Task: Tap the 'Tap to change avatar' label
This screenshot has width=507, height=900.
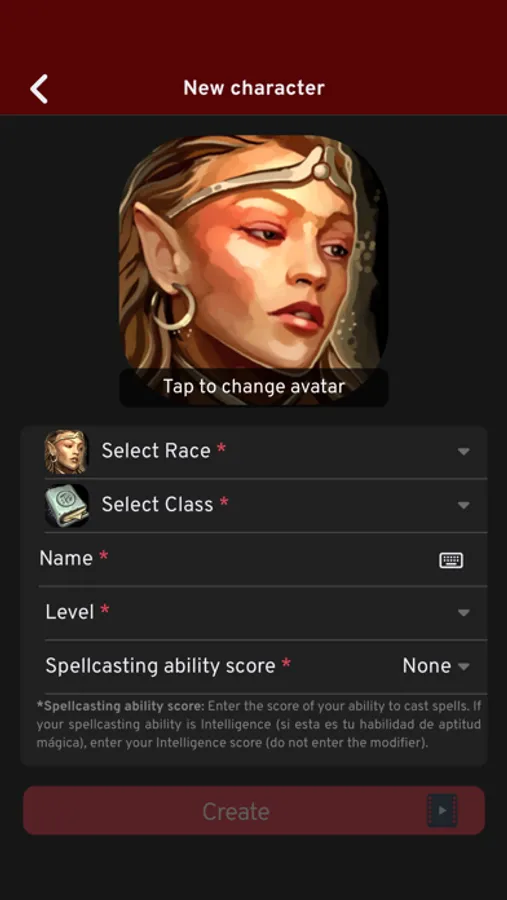Action: (x=253, y=386)
